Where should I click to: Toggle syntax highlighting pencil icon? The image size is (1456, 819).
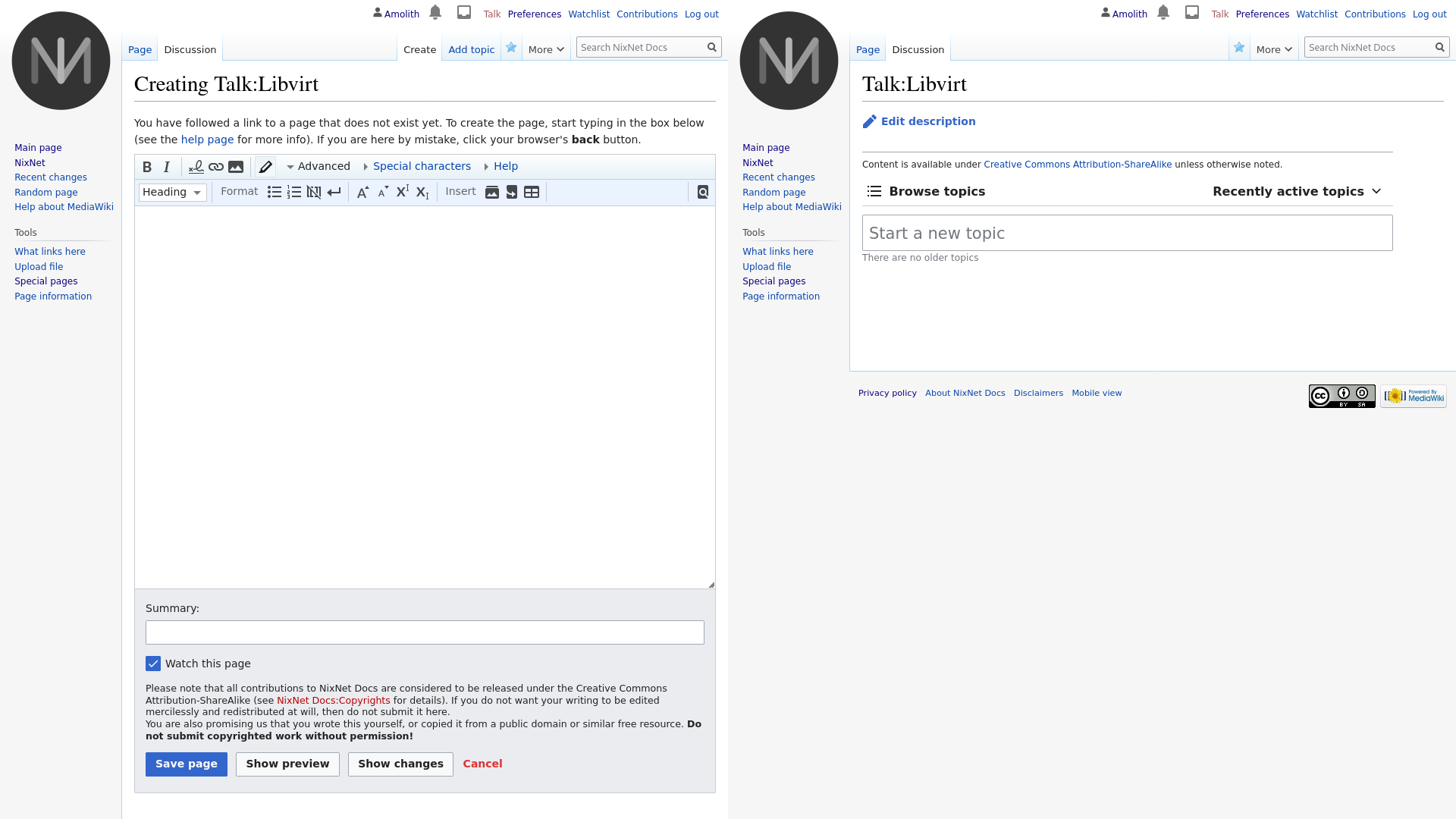[x=265, y=167]
